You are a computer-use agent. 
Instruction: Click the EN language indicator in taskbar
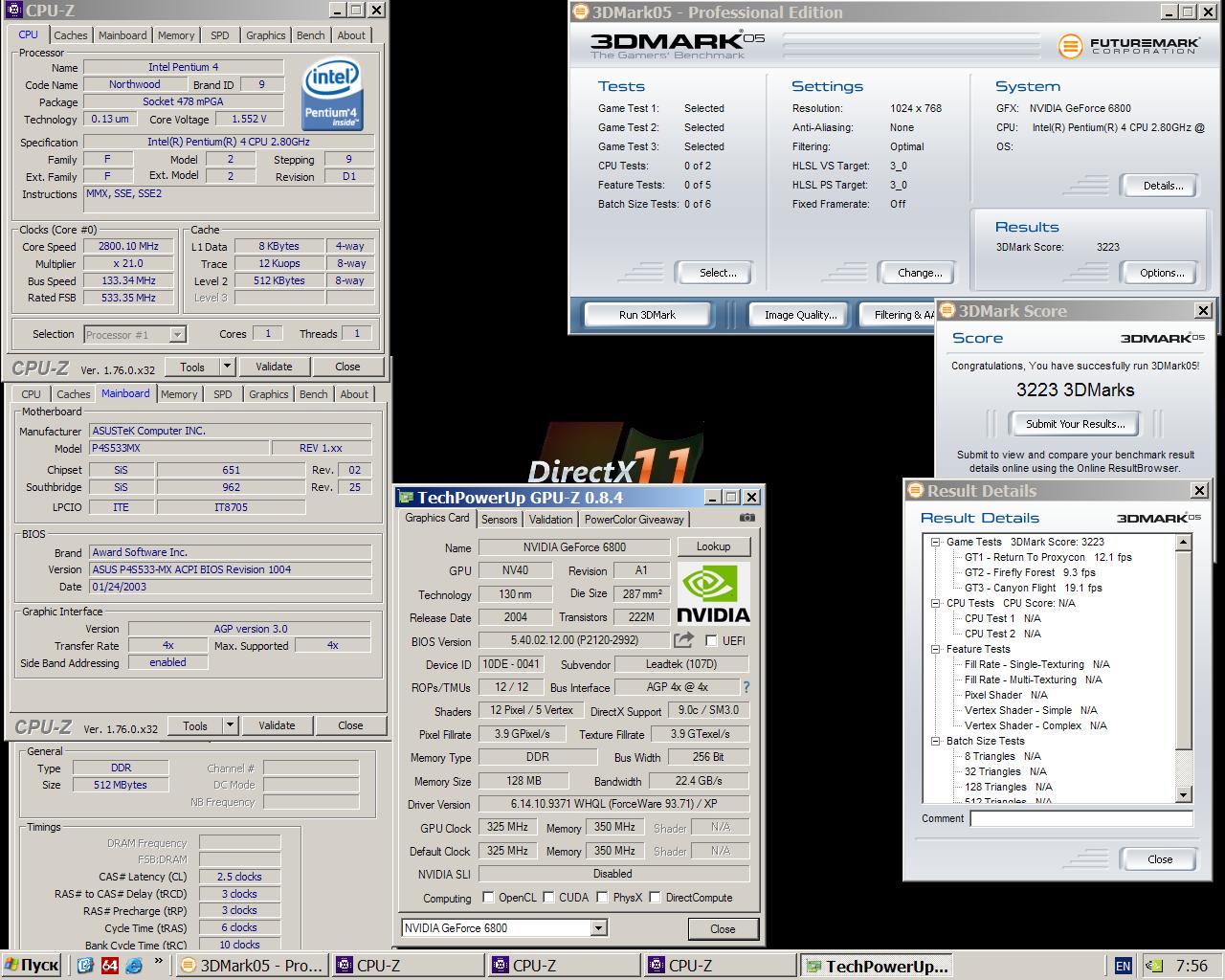(1123, 967)
